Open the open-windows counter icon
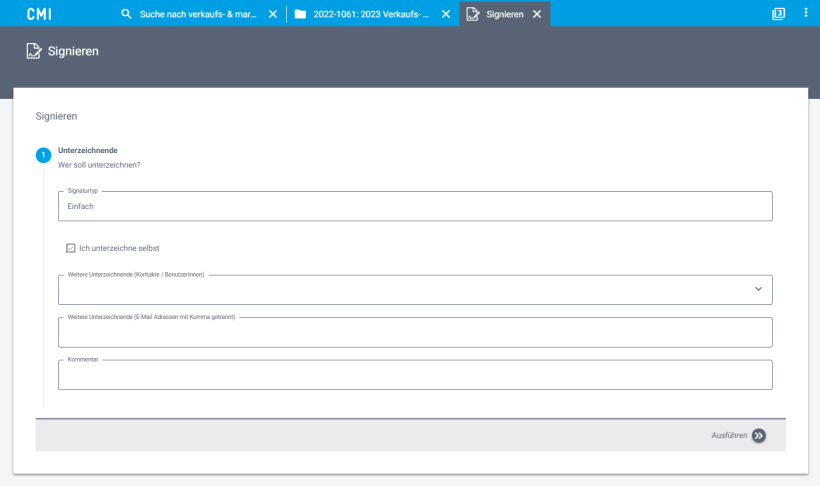This screenshot has width=820, height=486. (779, 14)
